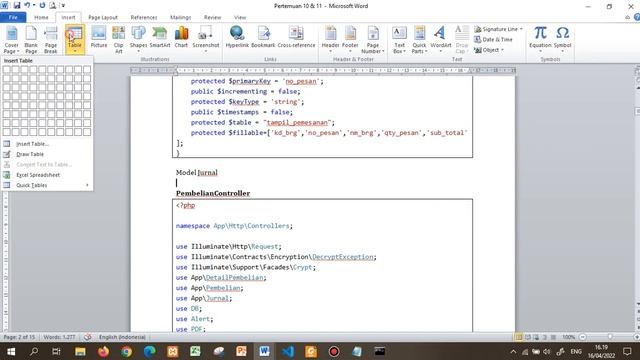Switch to the View tab
The image size is (640, 360).
[x=240, y=18]
